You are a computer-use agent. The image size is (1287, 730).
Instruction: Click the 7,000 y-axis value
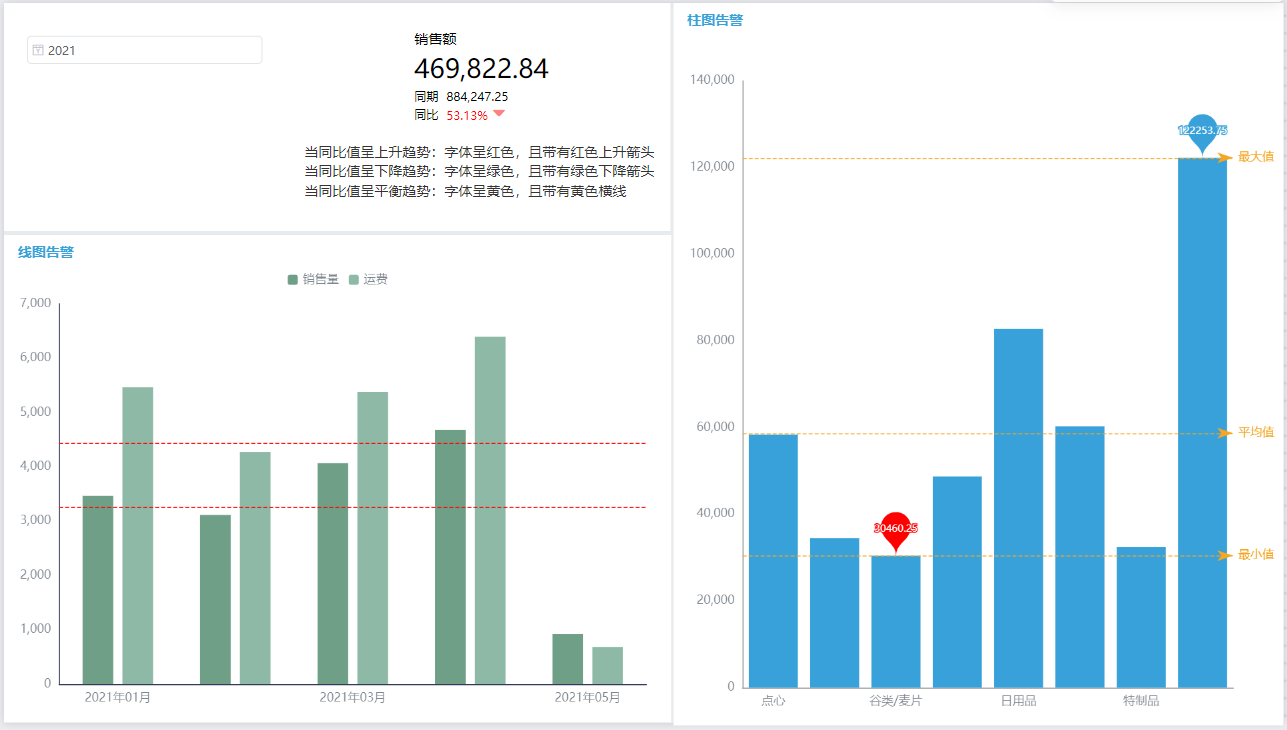[35, 303]
